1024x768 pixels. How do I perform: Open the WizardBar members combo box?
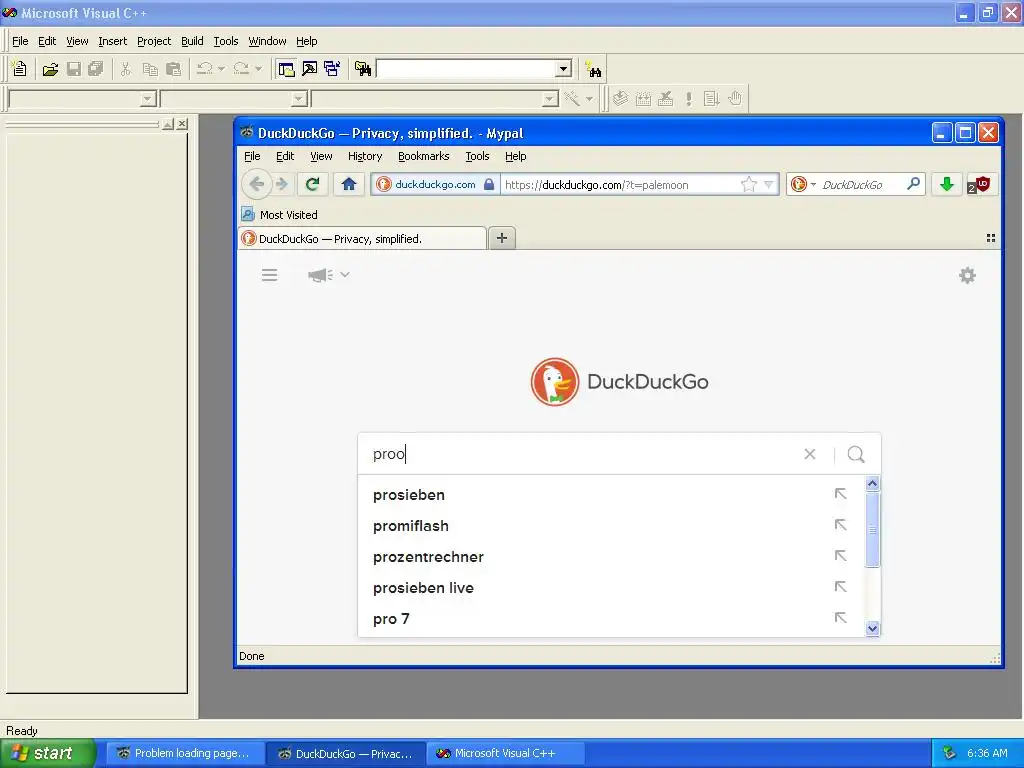pos(550,99)
